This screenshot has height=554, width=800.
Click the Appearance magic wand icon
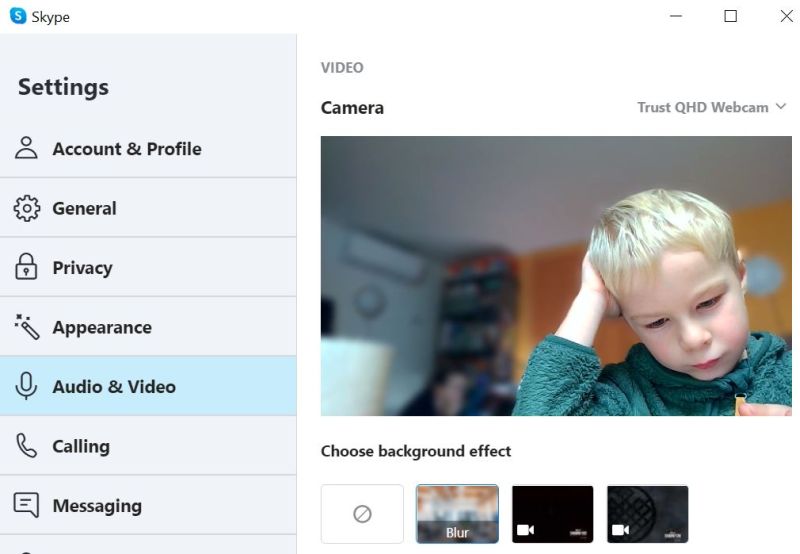(x=27, y=326)
